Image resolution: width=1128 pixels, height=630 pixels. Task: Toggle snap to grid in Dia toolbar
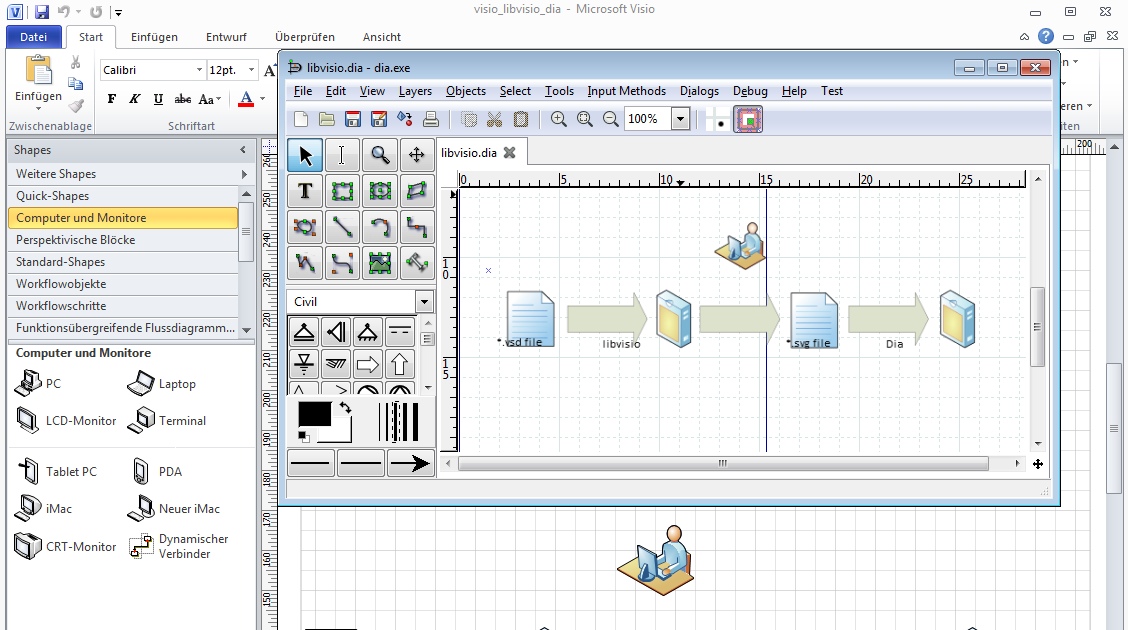[717, 119]
